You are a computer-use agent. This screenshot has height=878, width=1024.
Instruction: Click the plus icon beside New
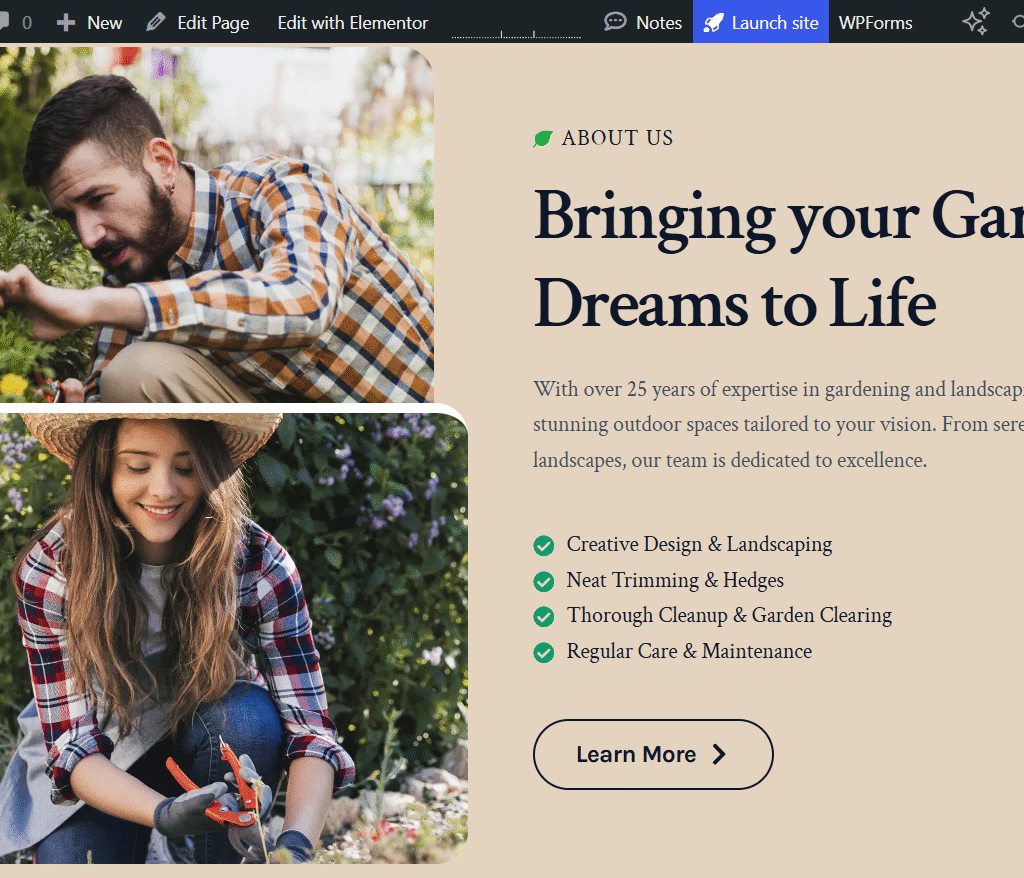[x=65, y=23]
